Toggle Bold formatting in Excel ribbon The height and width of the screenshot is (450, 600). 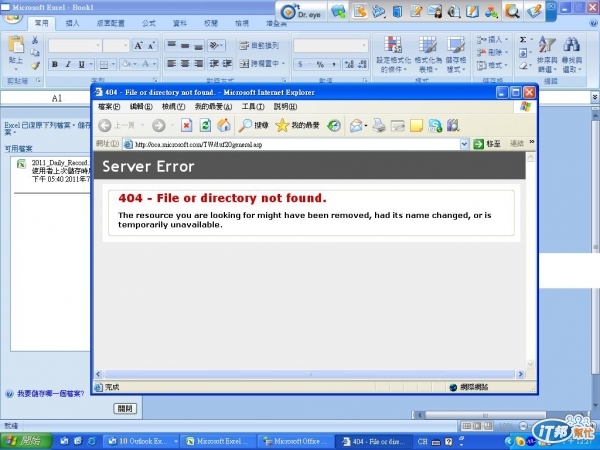pyautogui.click(x=55, y=64)
